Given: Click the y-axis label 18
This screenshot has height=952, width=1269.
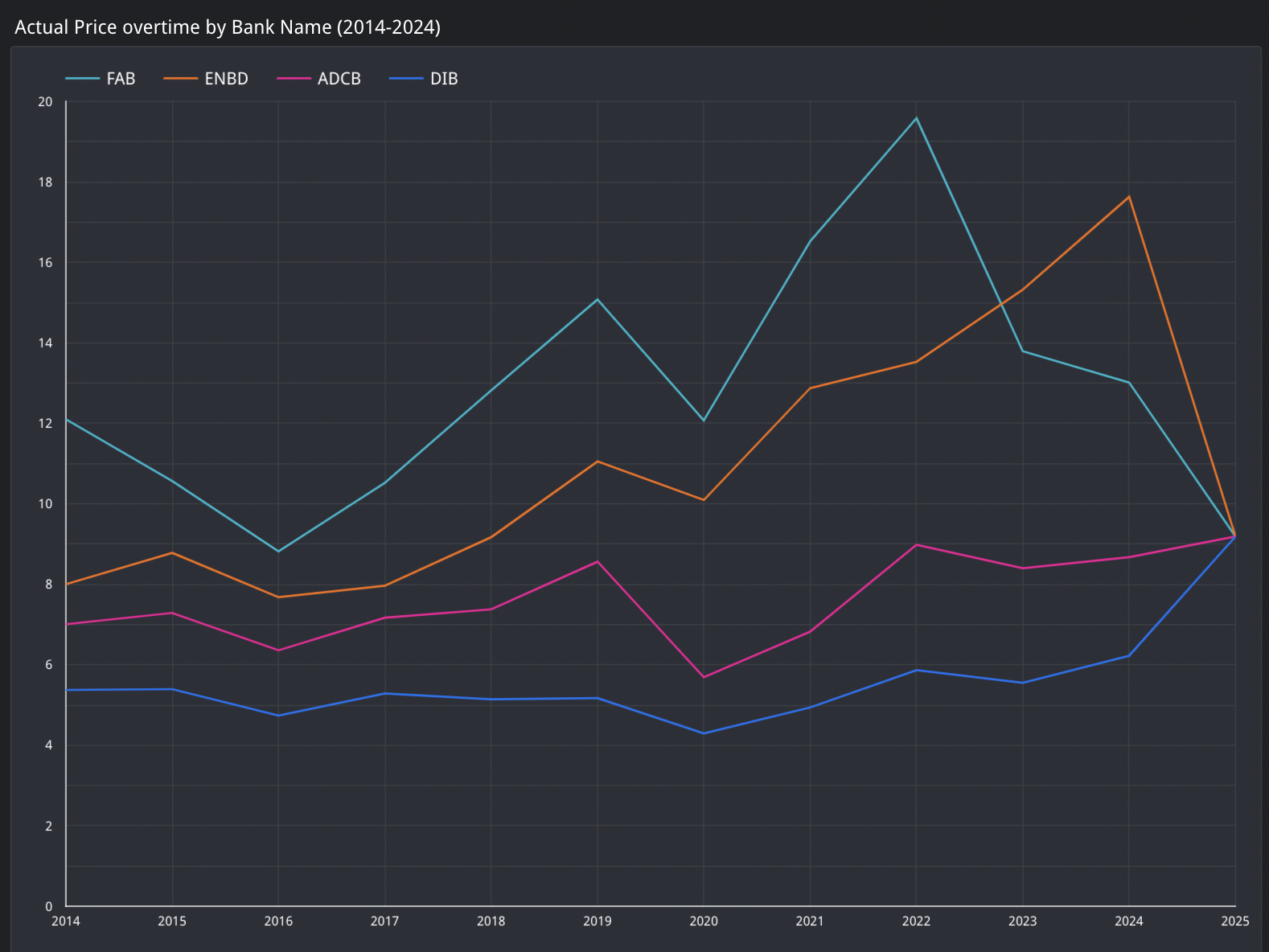Looking at the screenshot, I should (45, 183).
